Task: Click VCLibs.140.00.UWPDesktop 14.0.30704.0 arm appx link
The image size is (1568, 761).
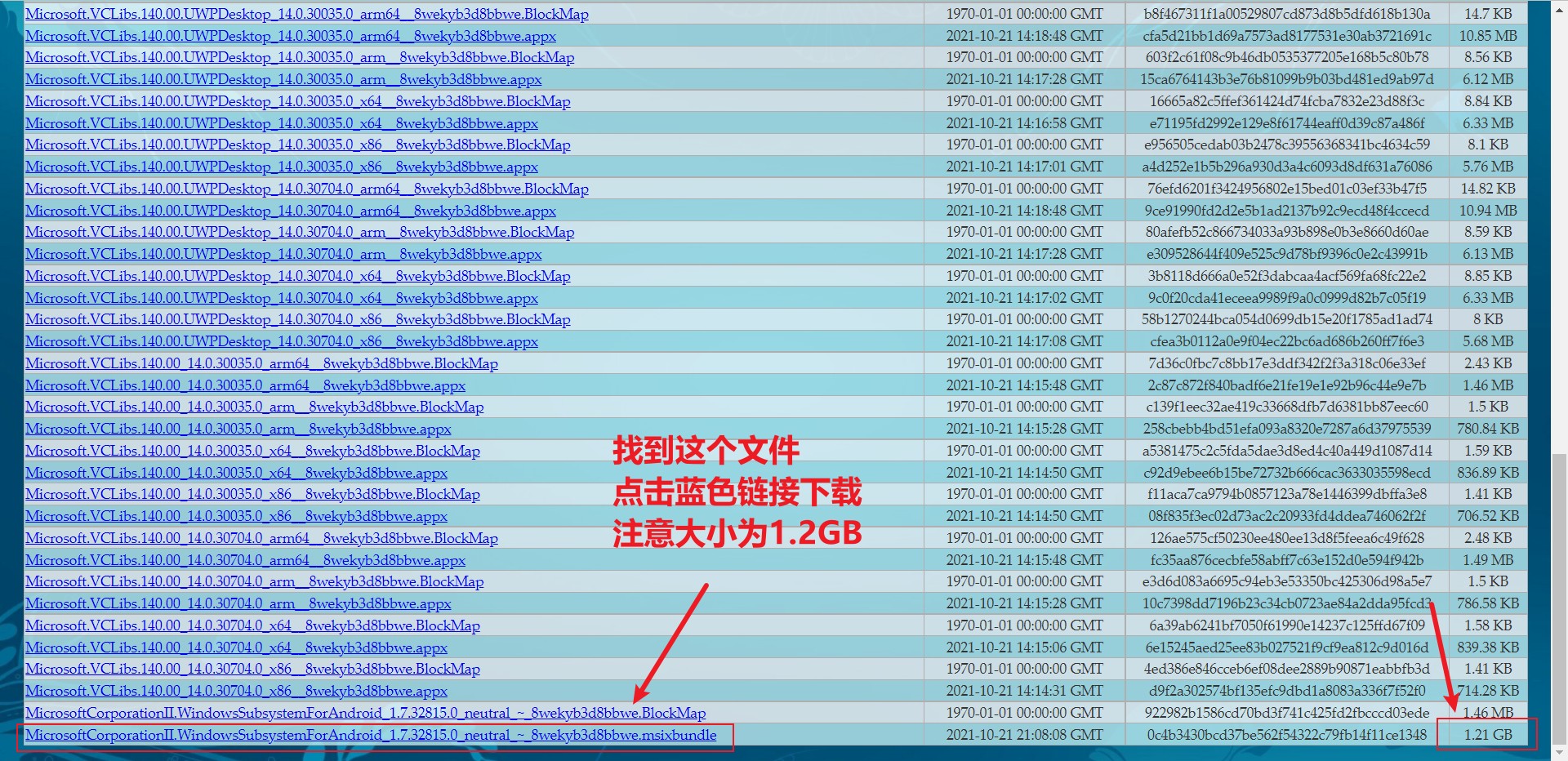Action: (x=283, y=254)
